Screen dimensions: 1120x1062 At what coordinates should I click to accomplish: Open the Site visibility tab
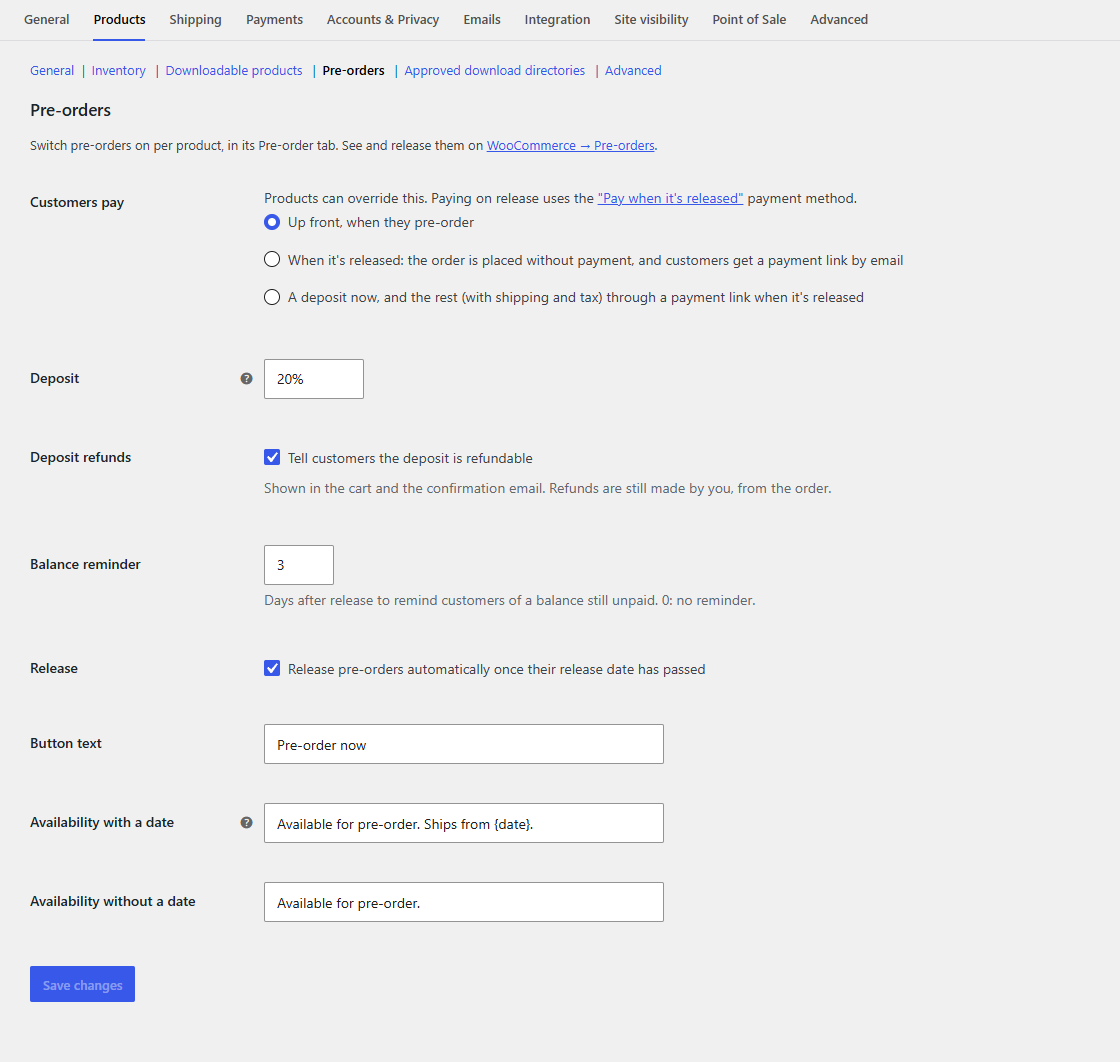click(x=651, y=19)
